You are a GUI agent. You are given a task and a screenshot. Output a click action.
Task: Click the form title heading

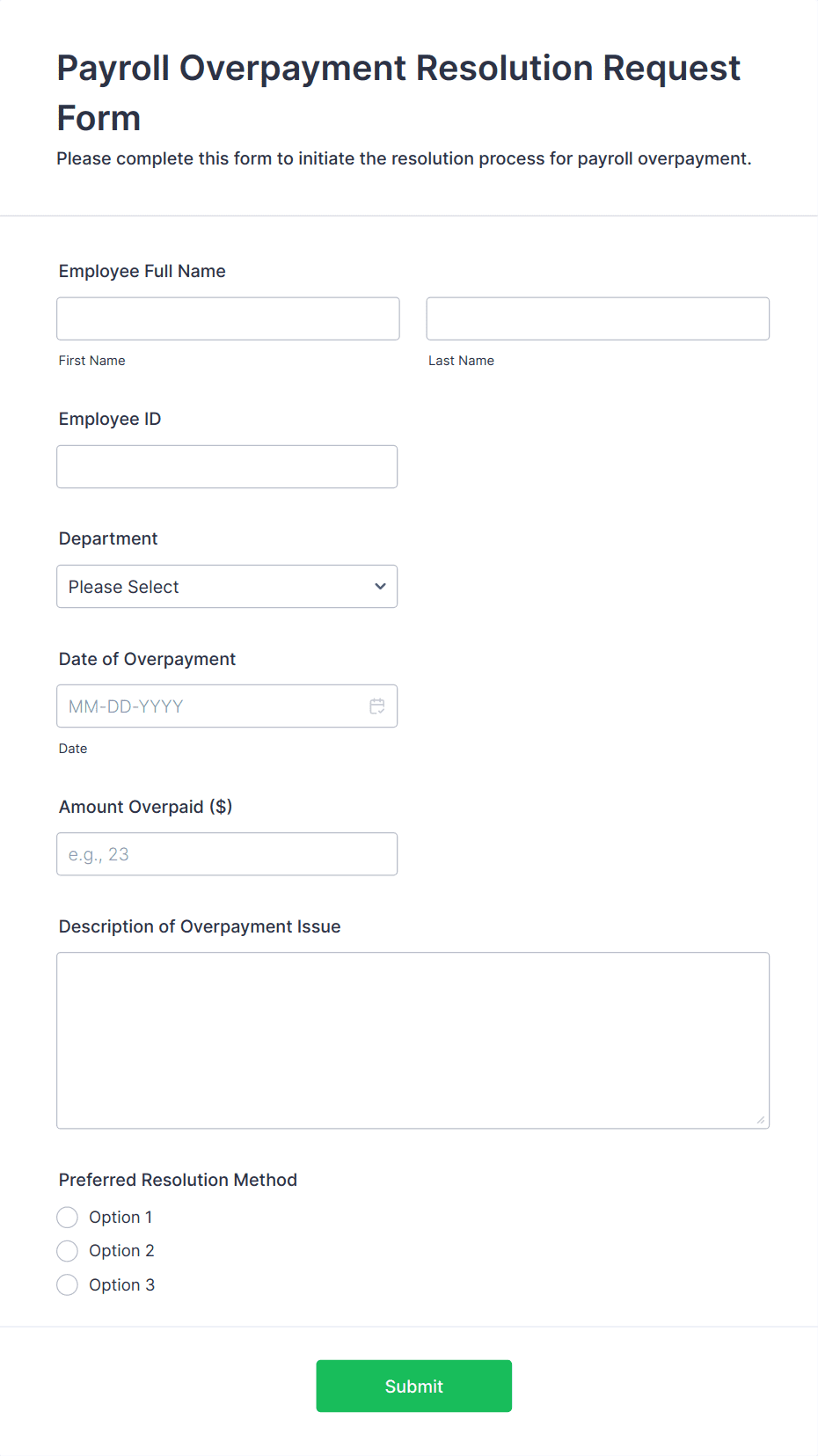tap(398, 91)
